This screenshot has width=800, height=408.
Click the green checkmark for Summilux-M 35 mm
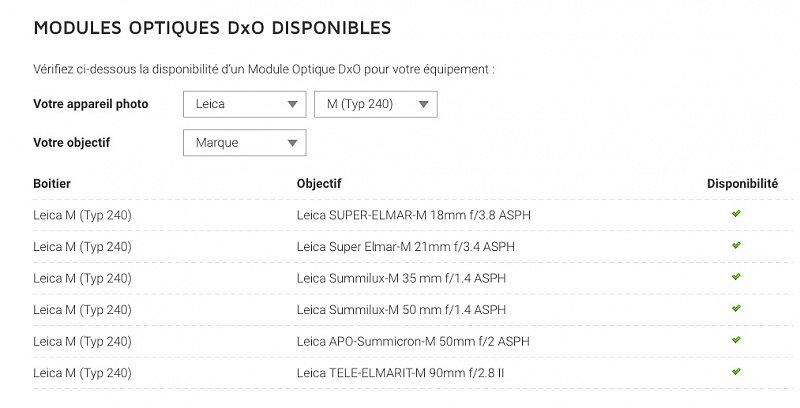point(736,277)
